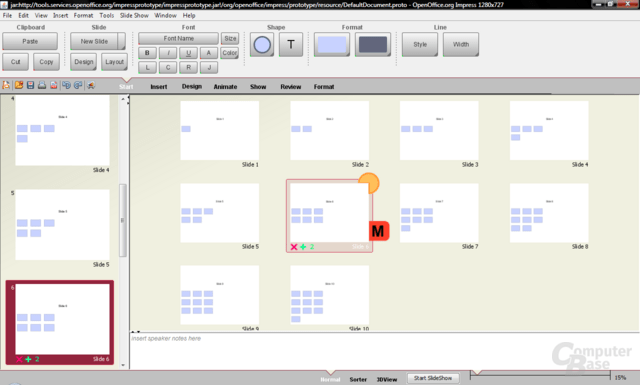Click the print icon in the toolbar
The width and height of the screenshot is (640, 385).
tap(42, 85)
